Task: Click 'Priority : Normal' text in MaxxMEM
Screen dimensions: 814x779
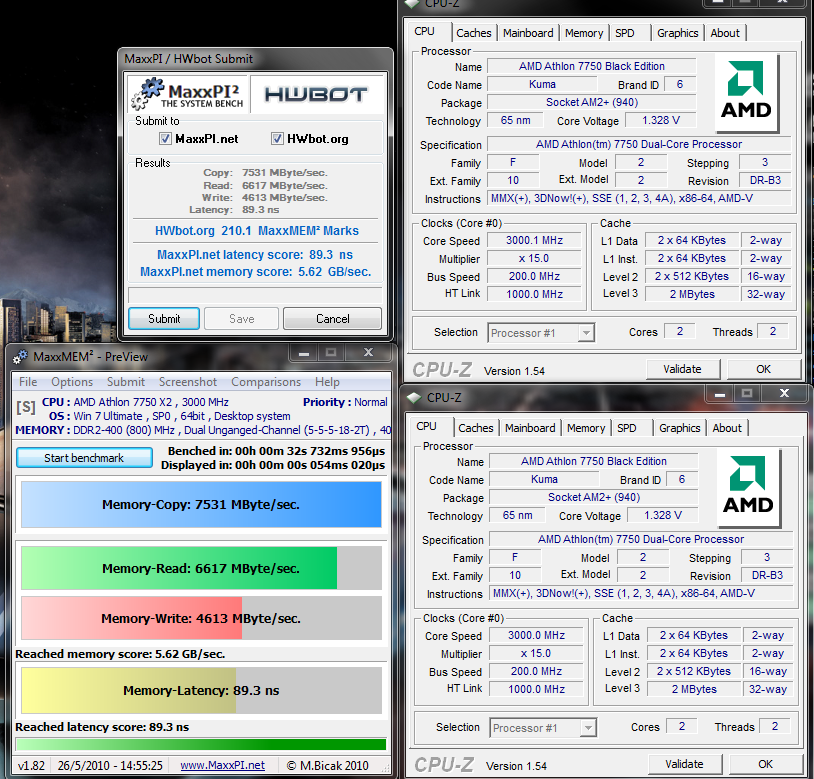Action: [x=345, y=402]
